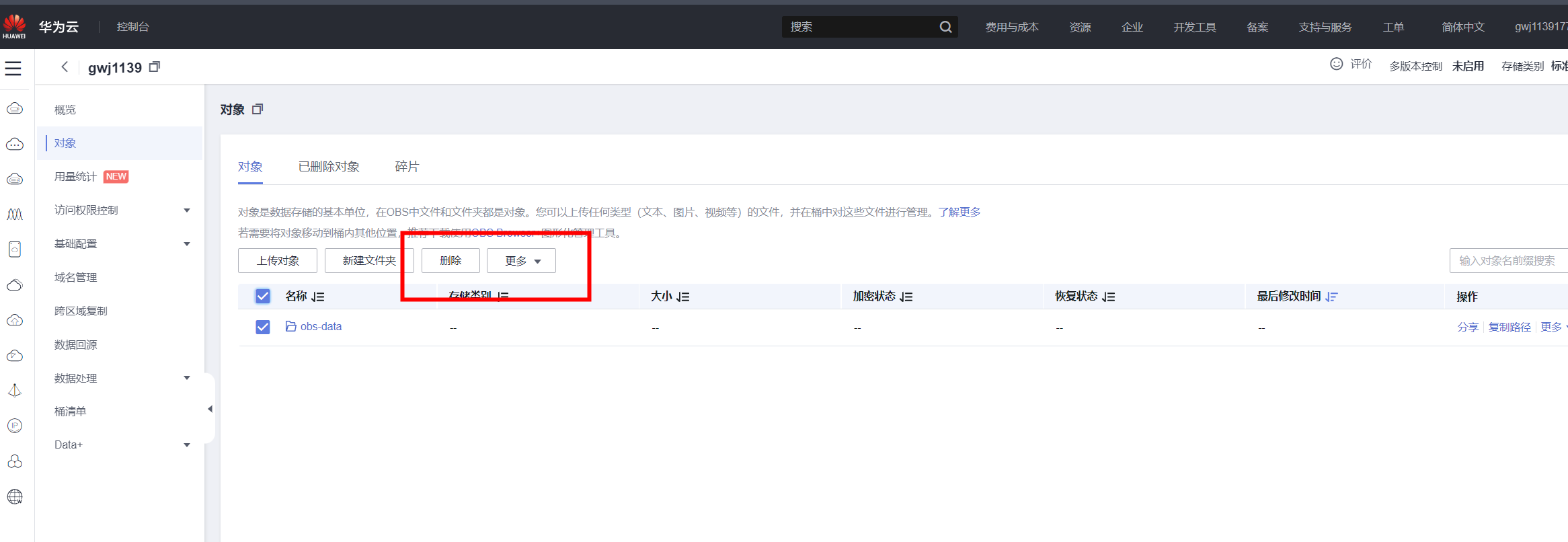Open 资源 in top navigation
This screenshot has height=542, width=1568.
(x=1081, y=27)
